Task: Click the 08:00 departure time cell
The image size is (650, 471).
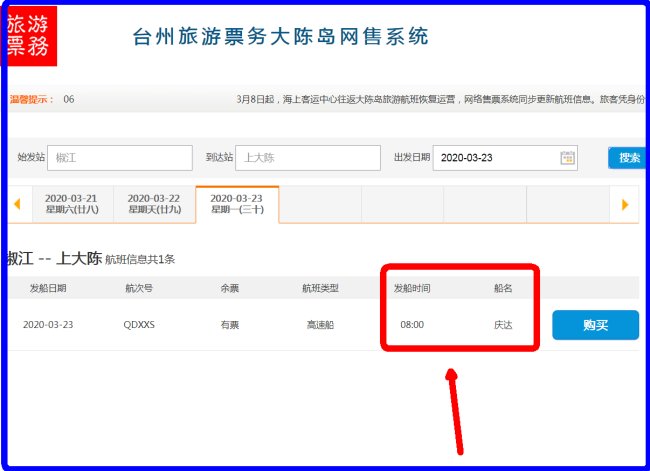Action: (x=412, y=325)
